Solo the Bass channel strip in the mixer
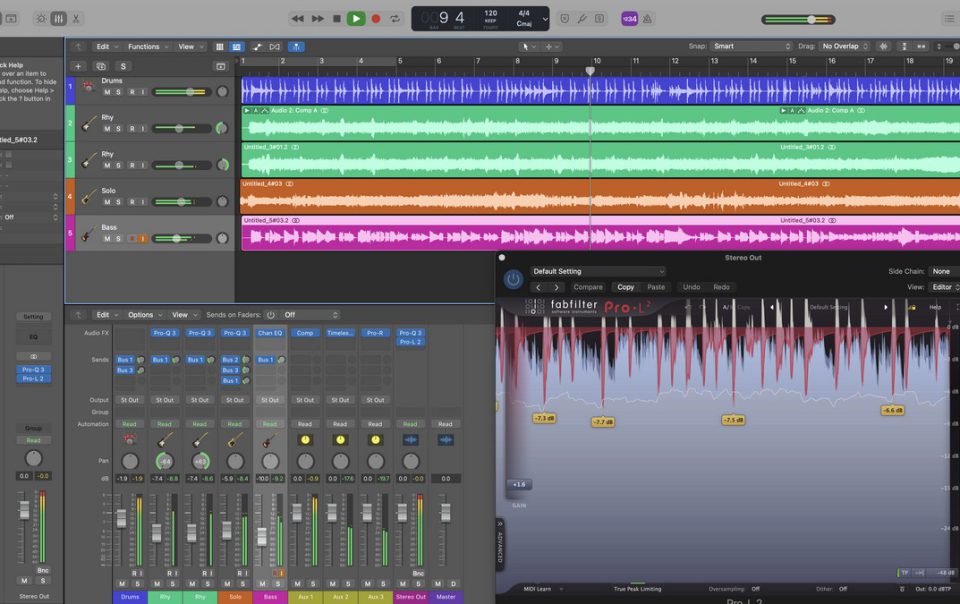Image resolution: width=960 pixels, height=604 pixels. [276, 583]
